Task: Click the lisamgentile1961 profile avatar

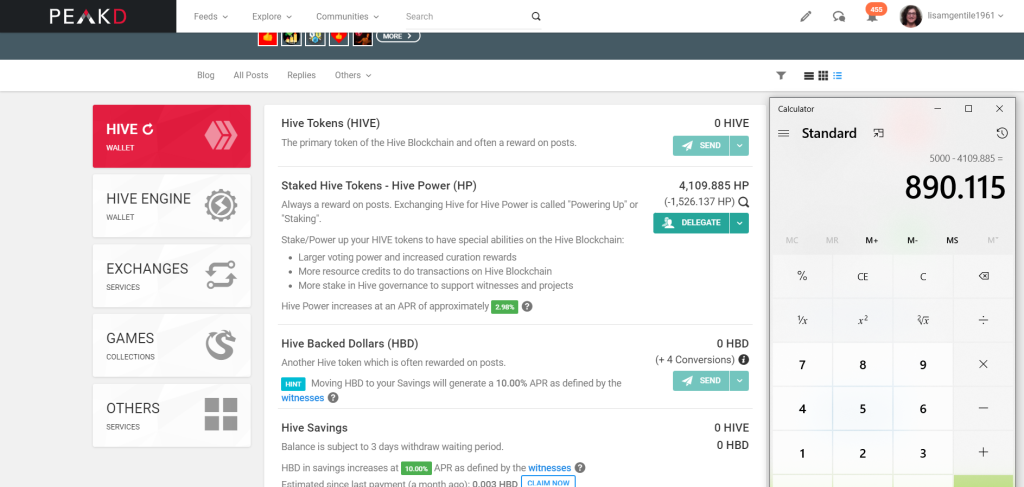Action: coord(910,16)
